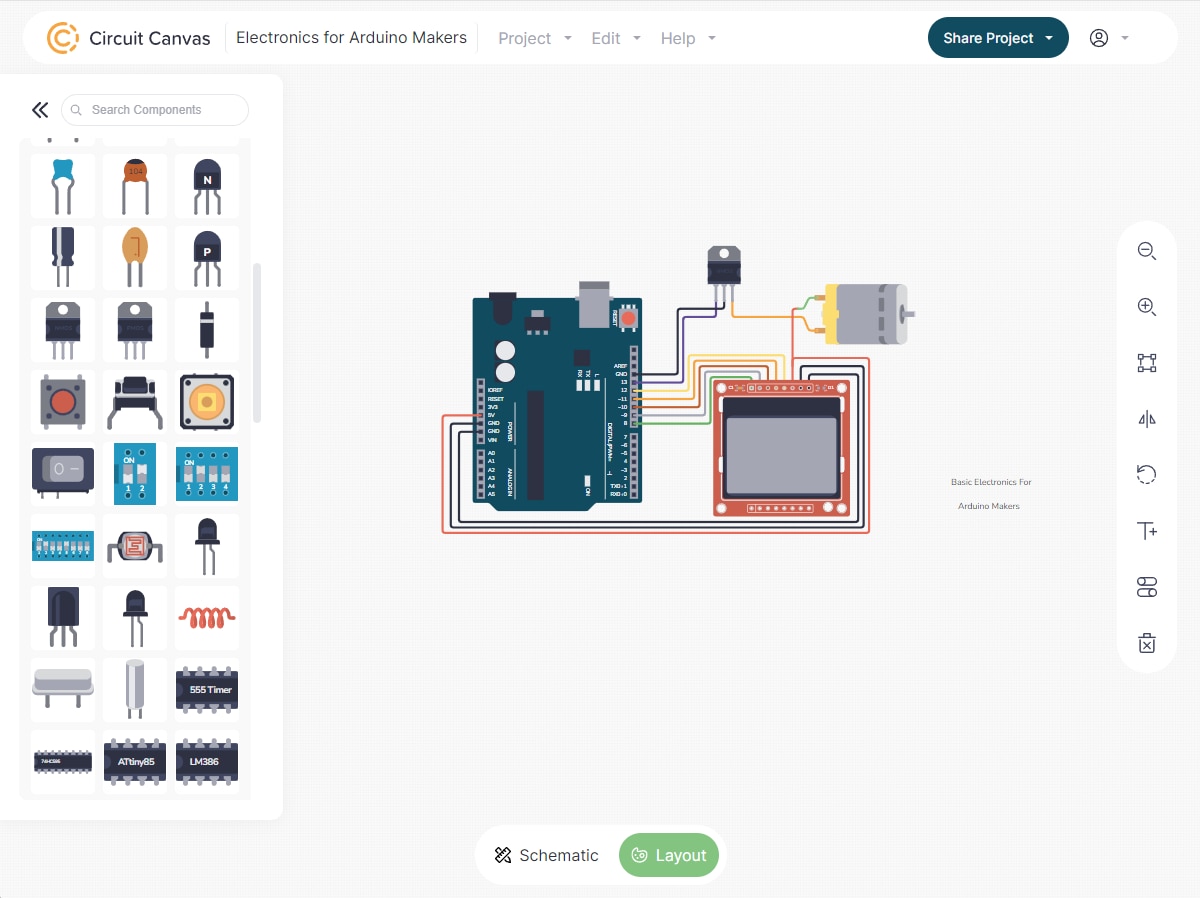Image resolution: width=1200 pixels, height=898 pixels.
Task: Click the component list scrollbar
Action: [257, 342]
